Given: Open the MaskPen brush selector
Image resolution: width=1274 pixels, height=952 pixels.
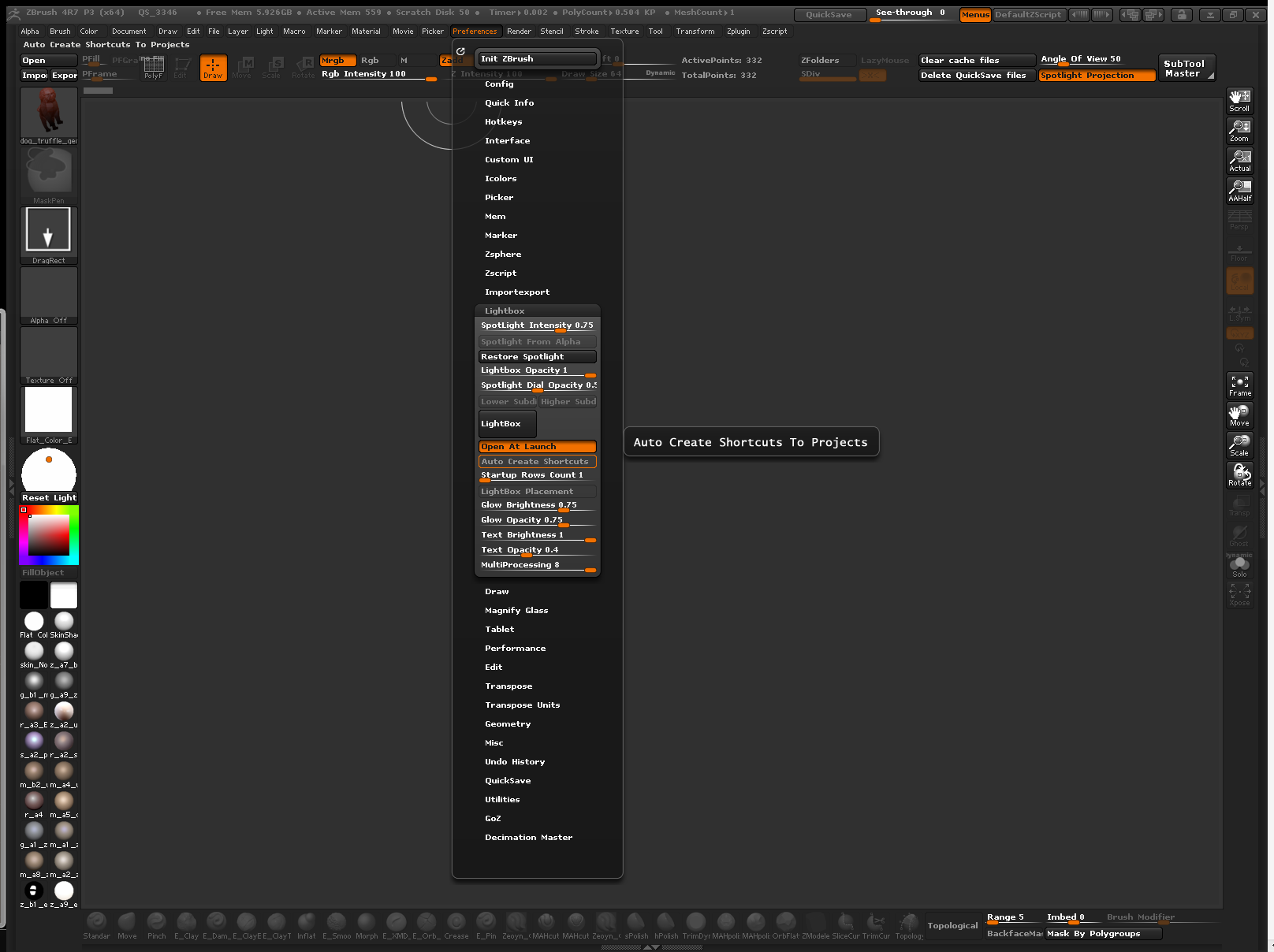Looking at the screenshot, I should click(x=49, y=175).
